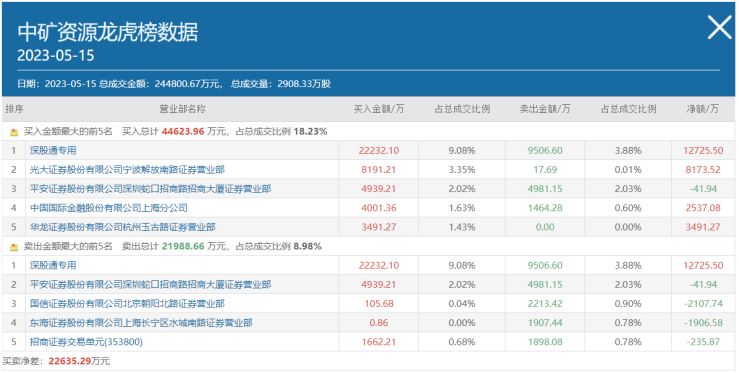Select the 8.98% sell ratio text
The height and width of the screenshot is (373, 739).
pyautogui.click(x=307, y=247)
